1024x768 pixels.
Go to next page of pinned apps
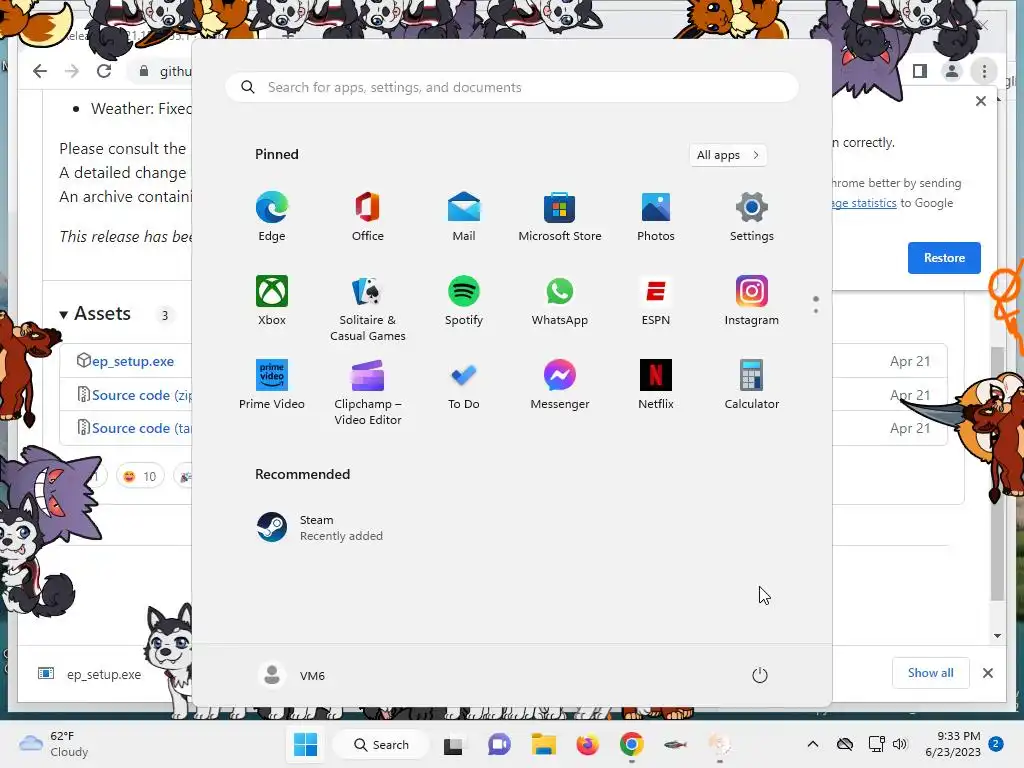pos(816,311)
